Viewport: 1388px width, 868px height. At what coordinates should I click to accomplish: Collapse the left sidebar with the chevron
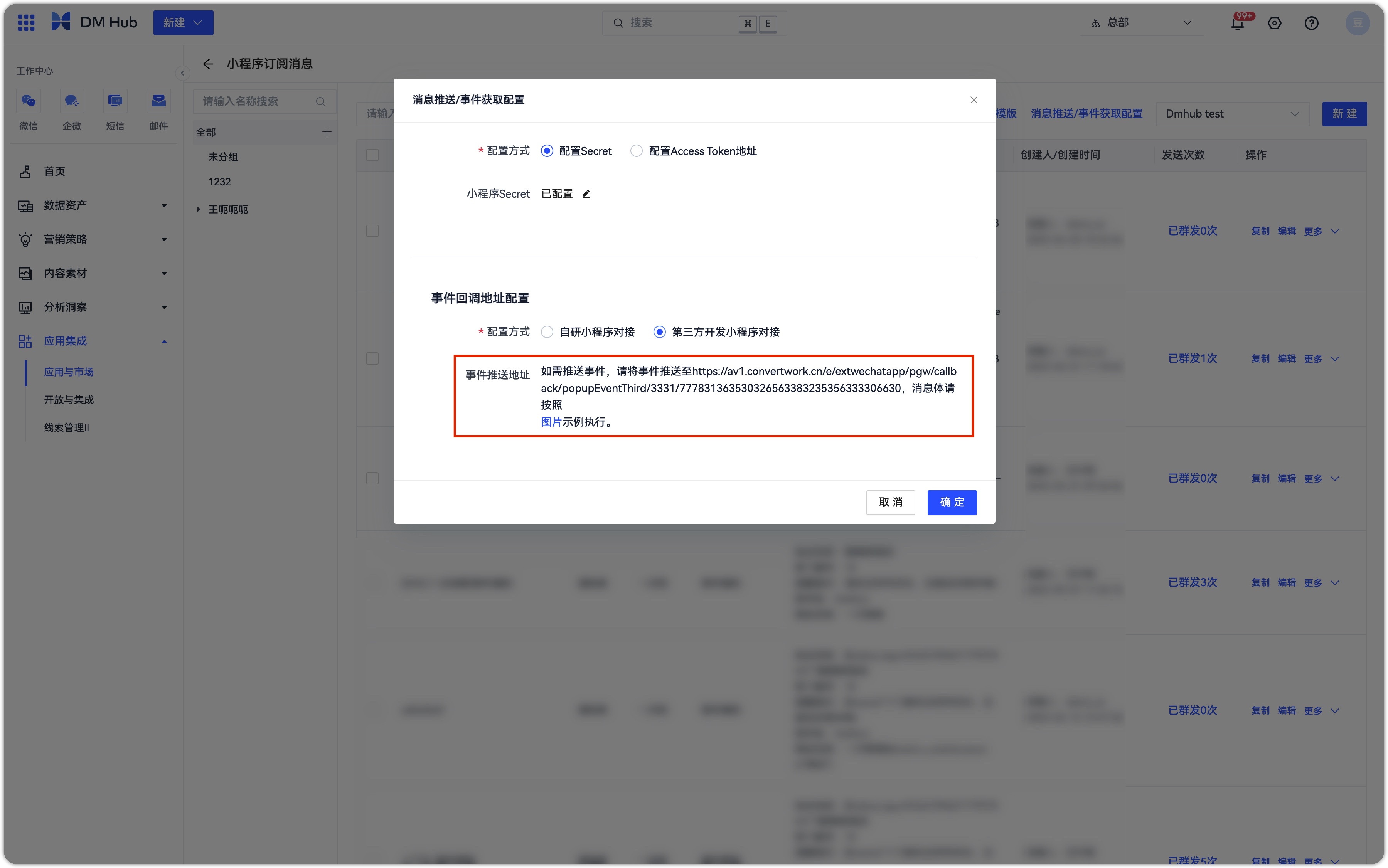coord(183,73)
